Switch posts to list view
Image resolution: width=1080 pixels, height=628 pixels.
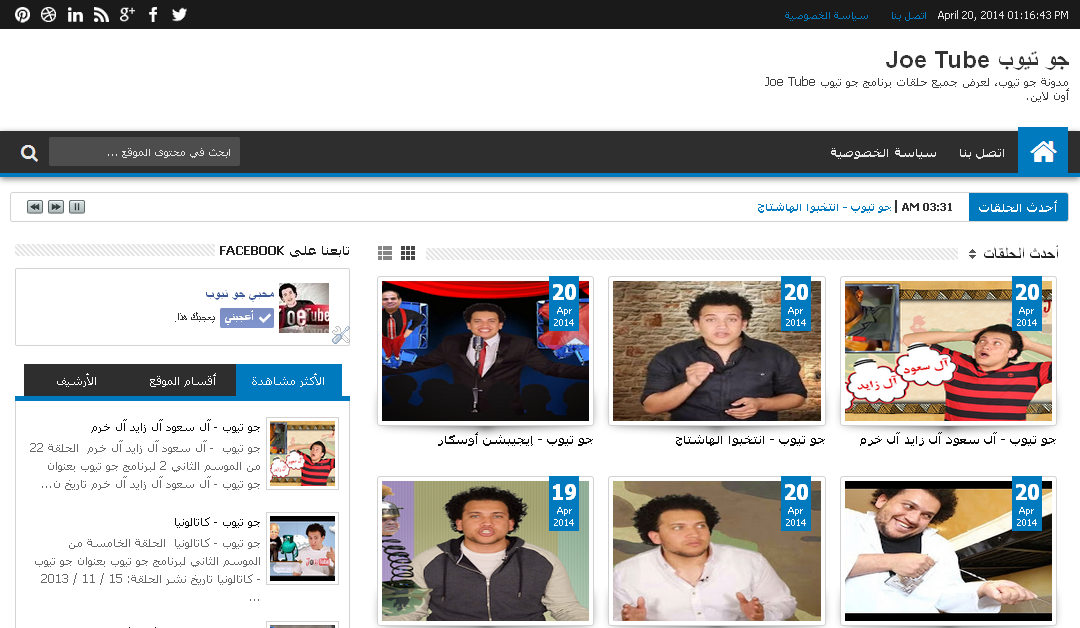(385, 253)
